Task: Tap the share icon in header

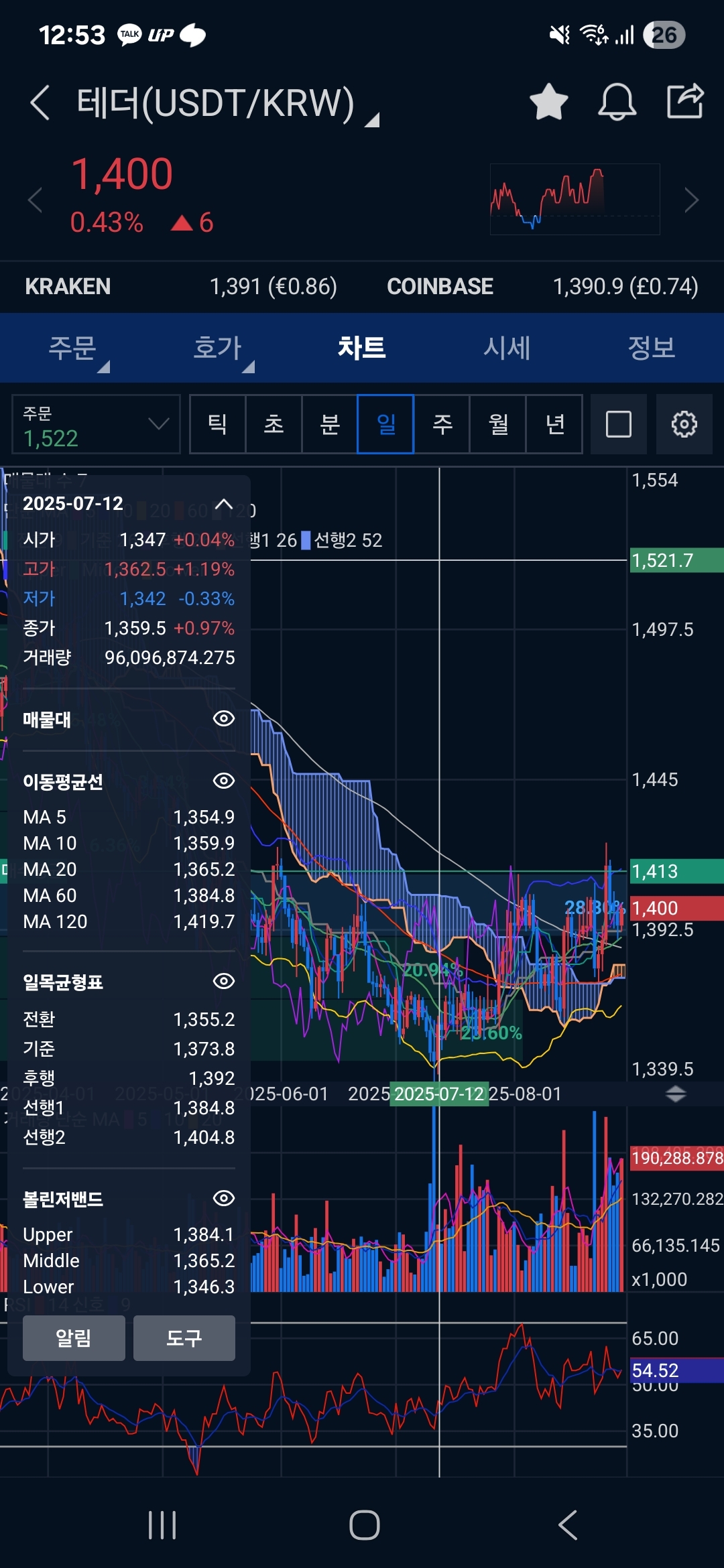Action: pos(684,101)
